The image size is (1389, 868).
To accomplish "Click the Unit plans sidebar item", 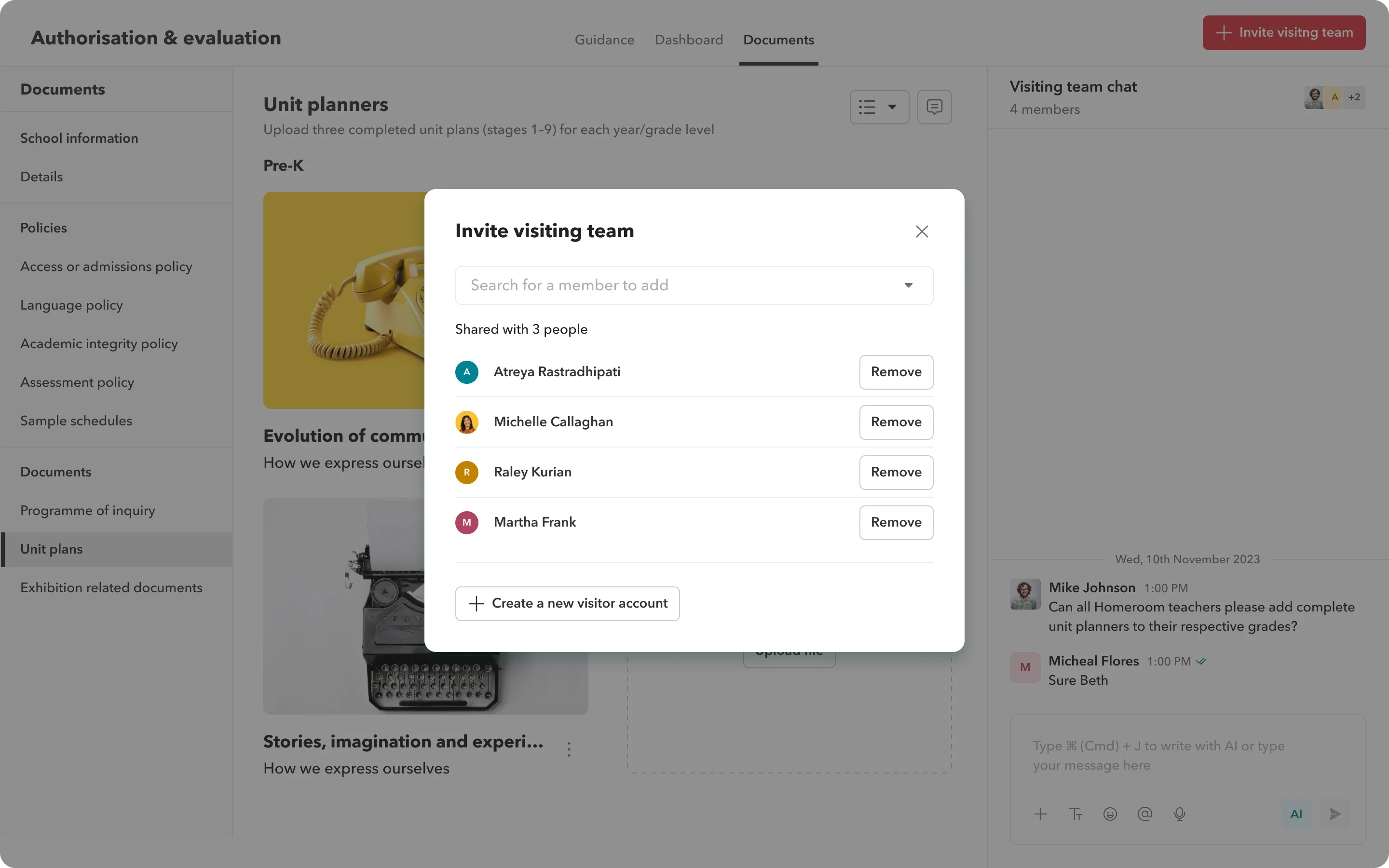I will [51, 549].
